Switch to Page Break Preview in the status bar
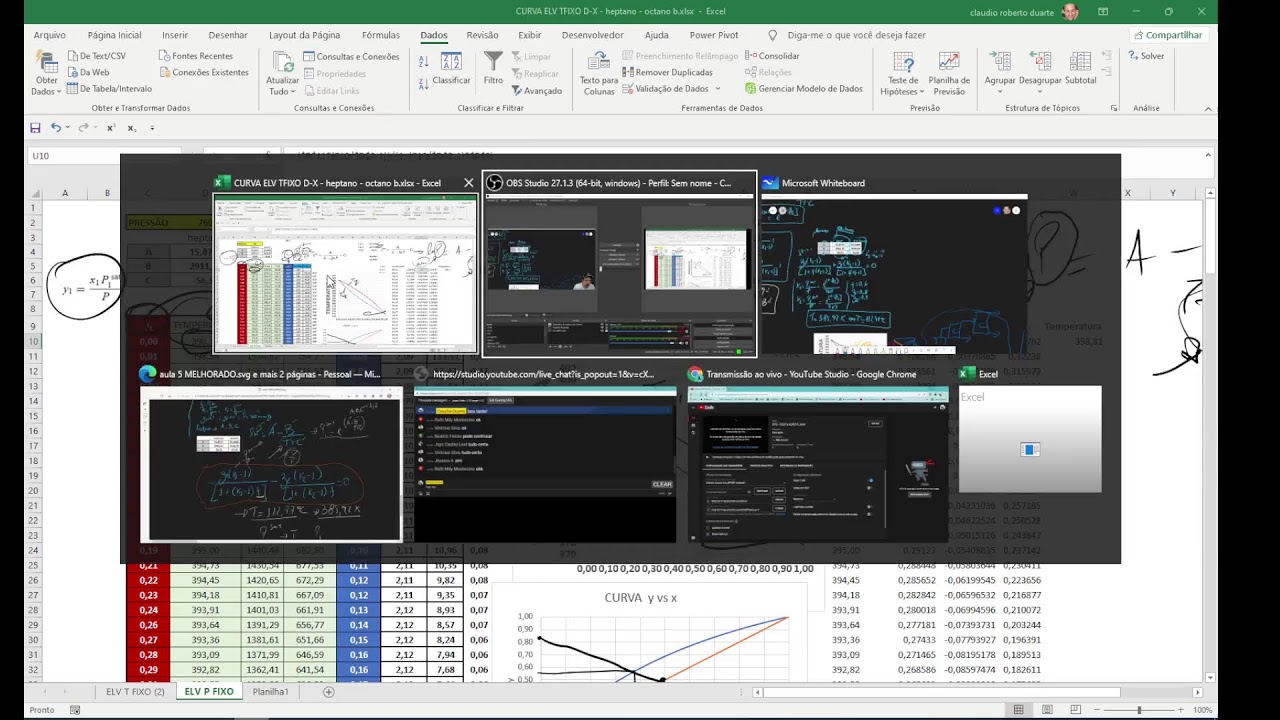 click(1074, 710)
